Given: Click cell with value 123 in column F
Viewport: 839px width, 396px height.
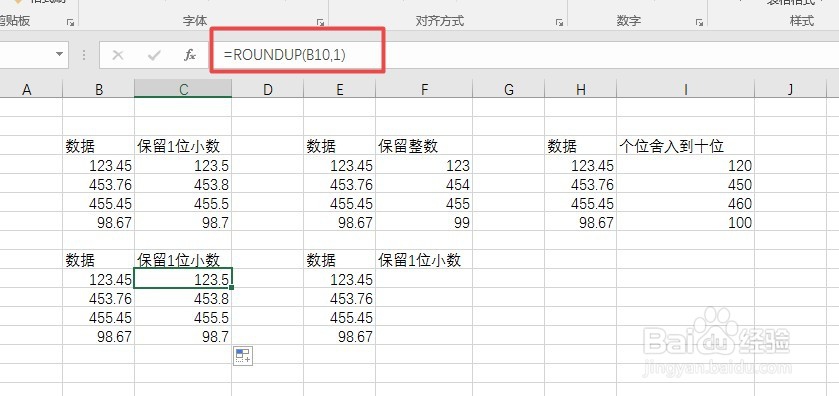Looking at the screenshot, I should [x=424, y=165].
